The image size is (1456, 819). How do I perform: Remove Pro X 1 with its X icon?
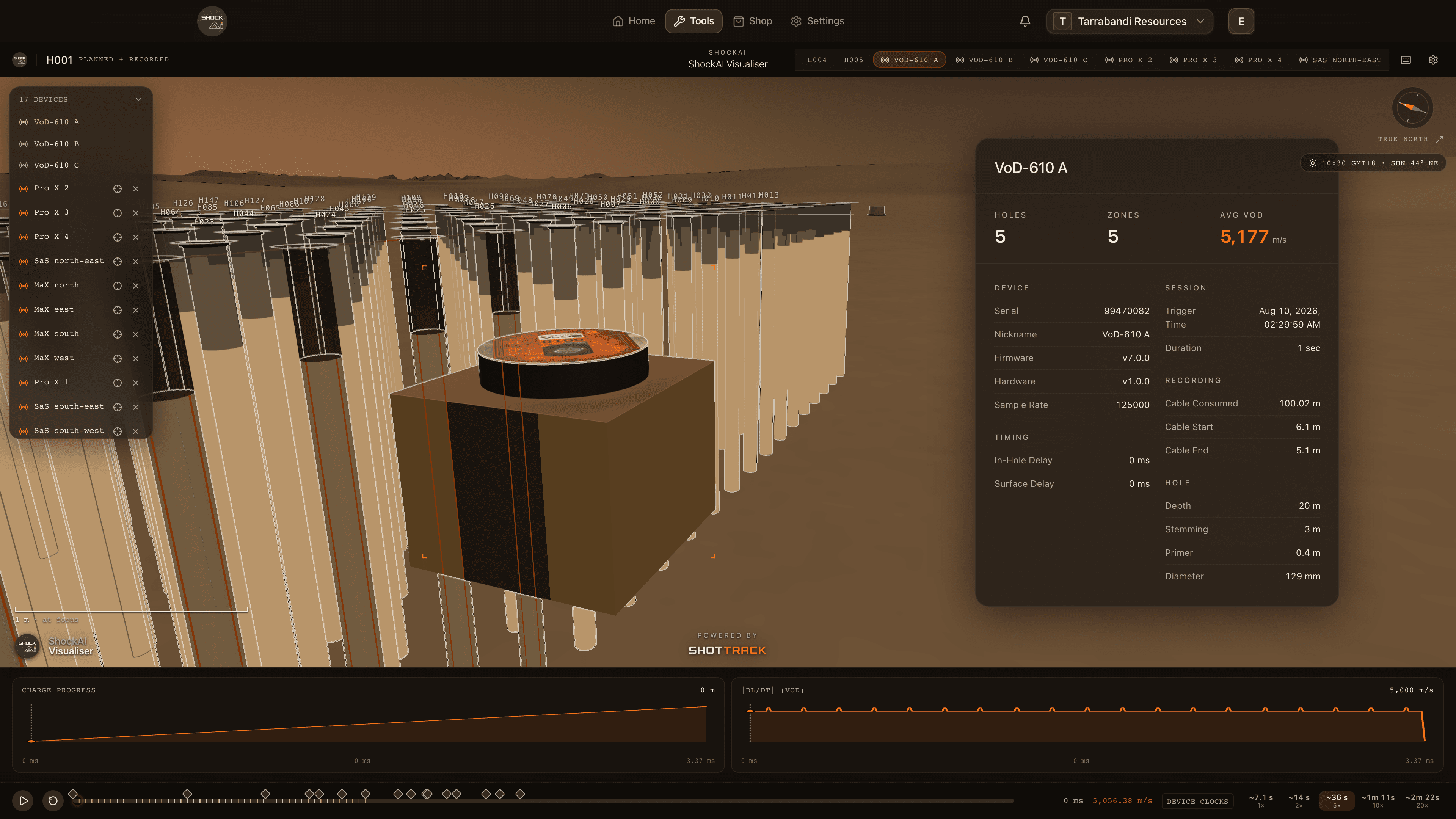tap(136, 383)
